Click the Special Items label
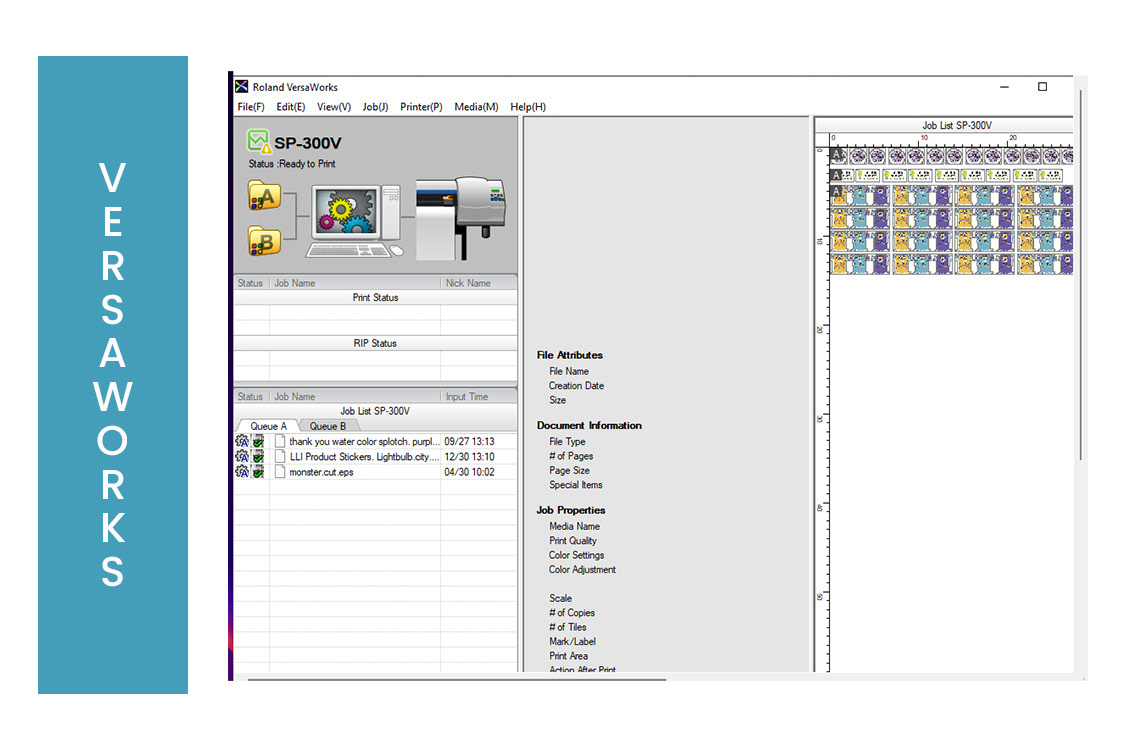Image resolution: width=1125 pixels, height=750 pixels. click(x=575, y=484)
